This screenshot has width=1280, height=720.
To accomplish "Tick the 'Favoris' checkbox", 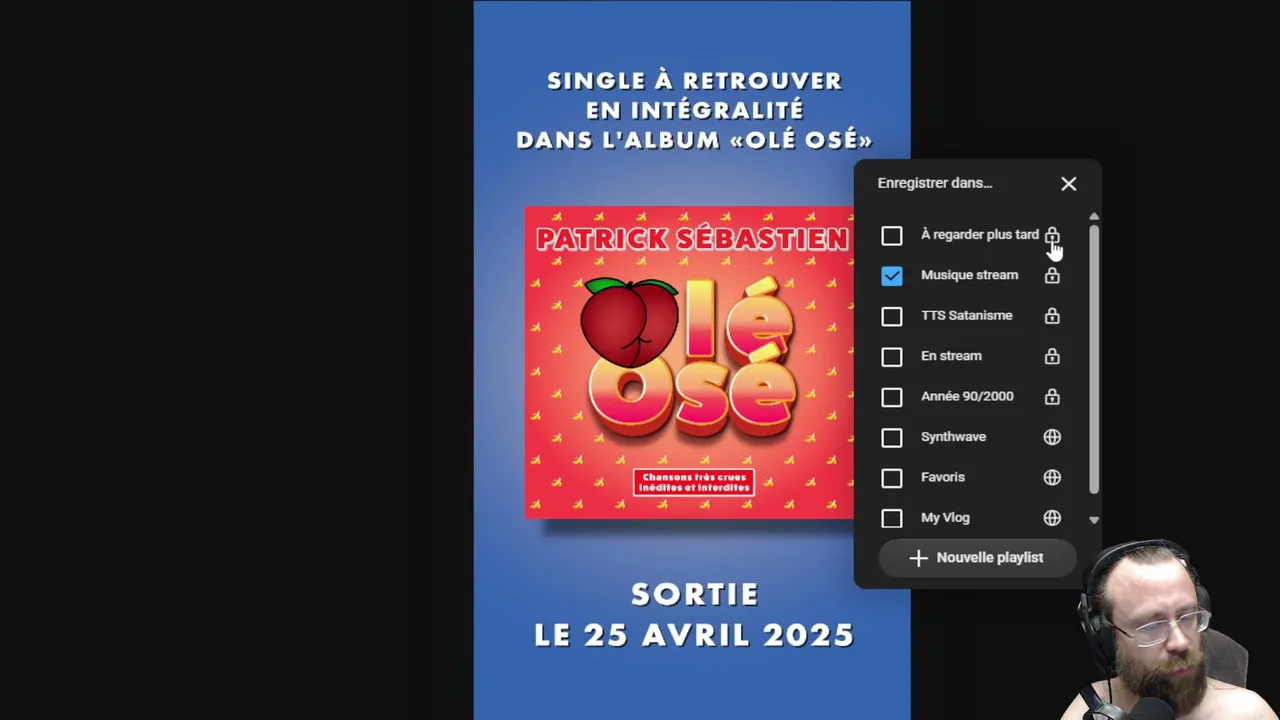I will (892, 478).
